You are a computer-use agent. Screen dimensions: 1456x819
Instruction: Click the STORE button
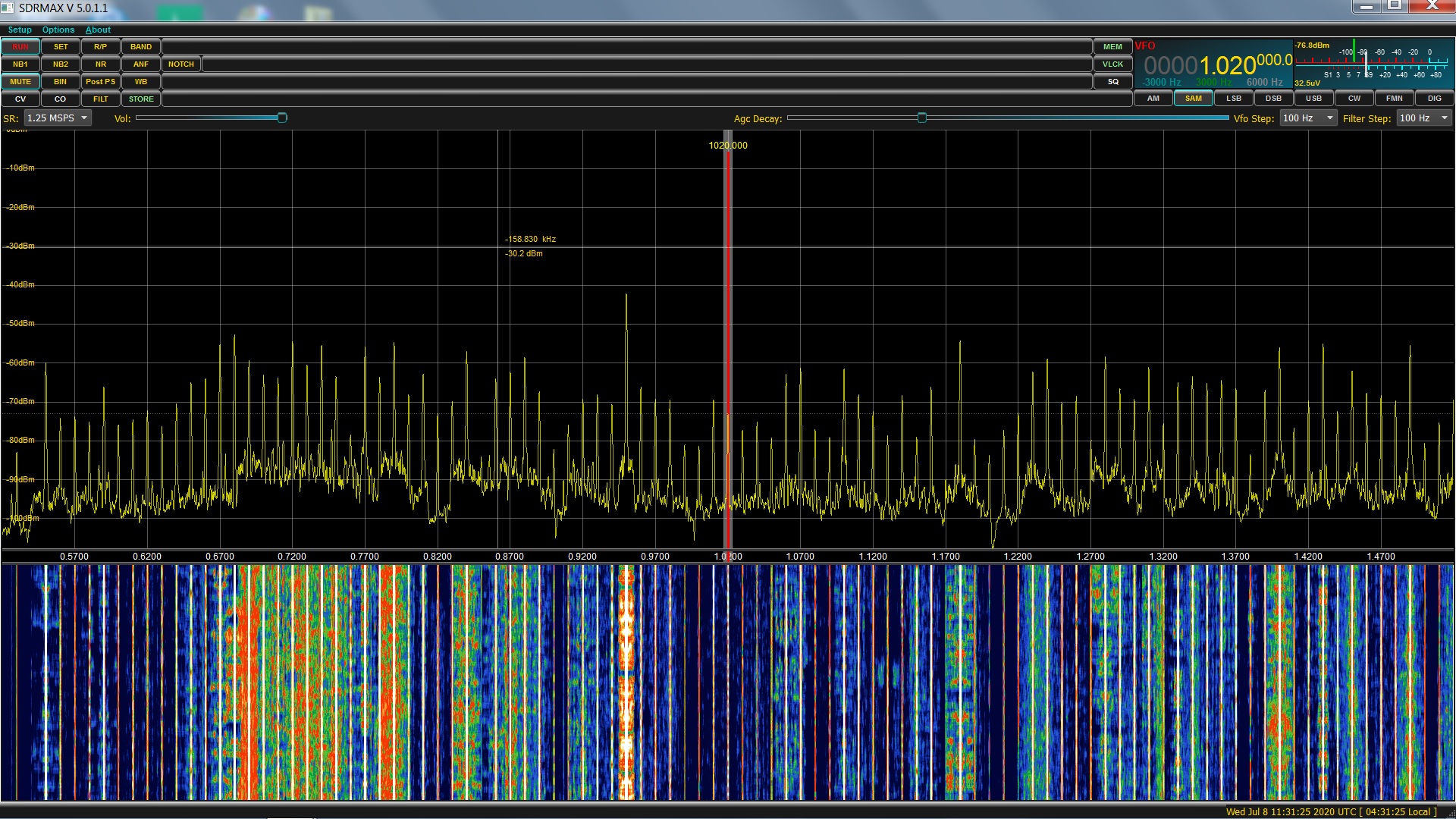pyautogui.click(x=141, y=99)
